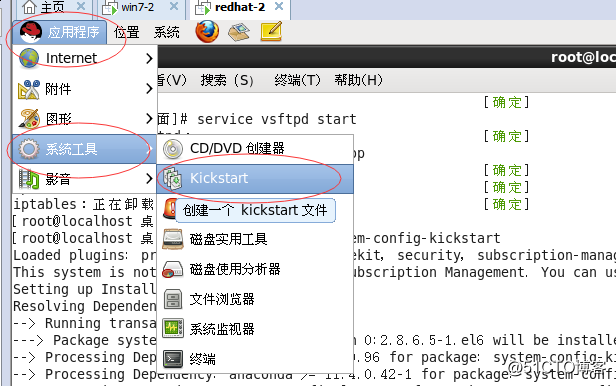
Task: Click the CD/DVD 创建器 disc icon
Action: point(173,149)
